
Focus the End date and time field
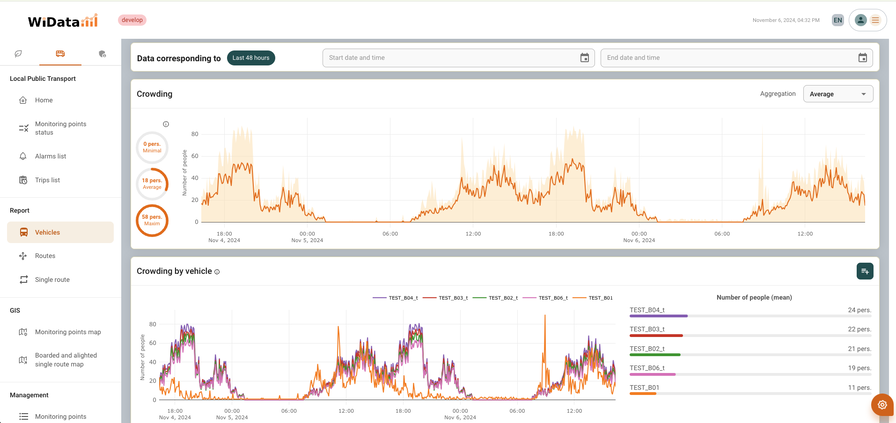point(736,58)
